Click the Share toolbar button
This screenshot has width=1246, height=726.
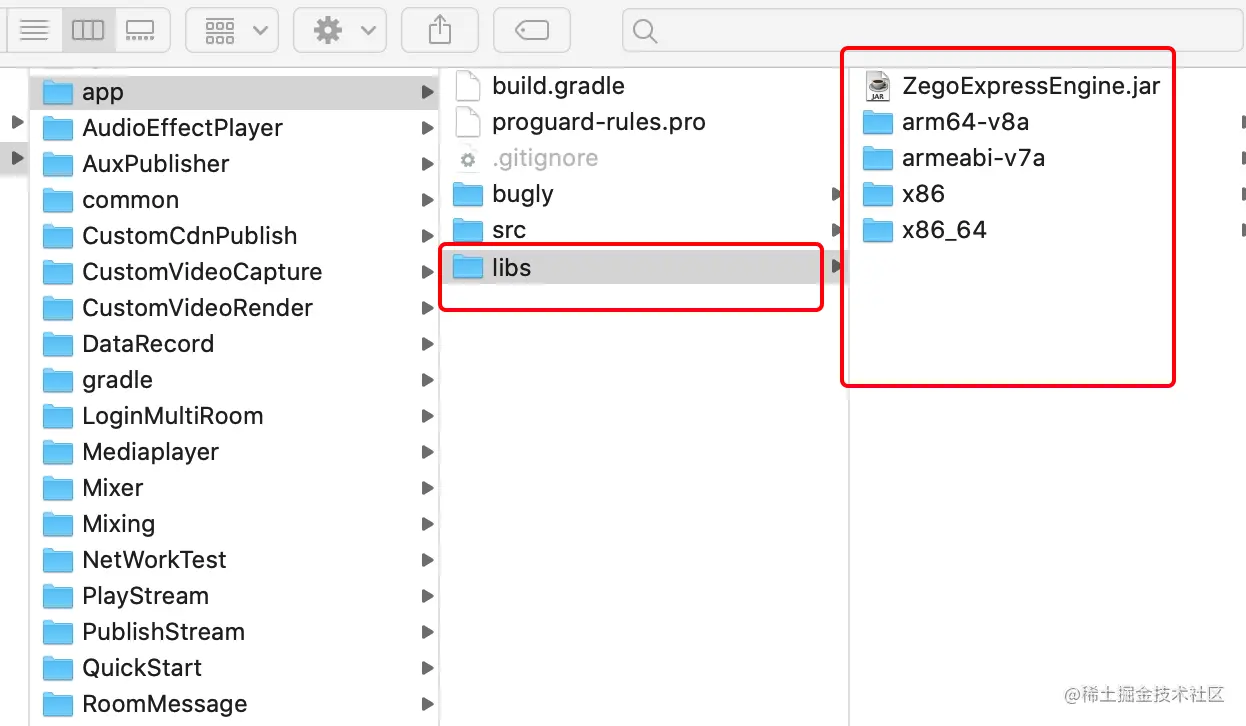[x=440, y=30]
